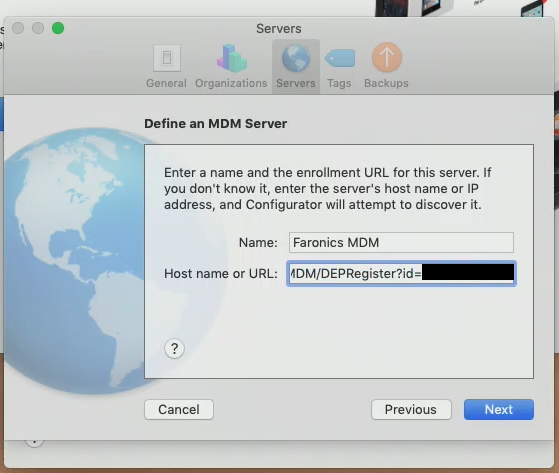This screenshot has height=473, width=559.
Task: Focus the Name field containing Faronics MDM
Action: 401,242
